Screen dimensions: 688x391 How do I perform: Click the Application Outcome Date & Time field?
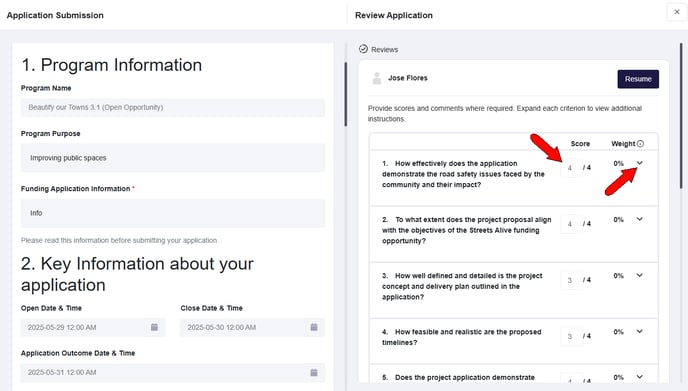(x=173, y=373)
